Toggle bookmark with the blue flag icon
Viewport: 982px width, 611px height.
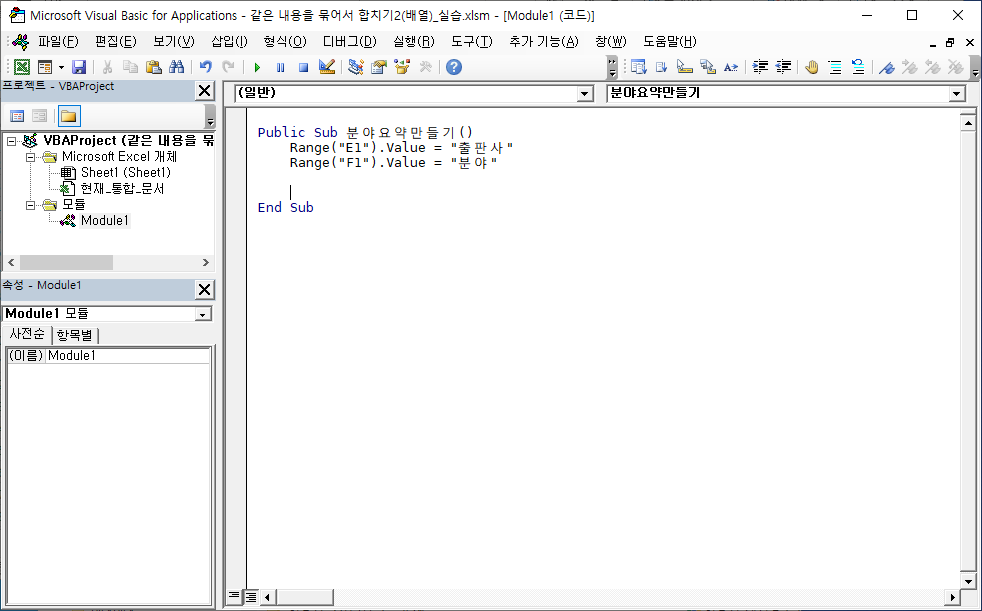click(886, 67)
